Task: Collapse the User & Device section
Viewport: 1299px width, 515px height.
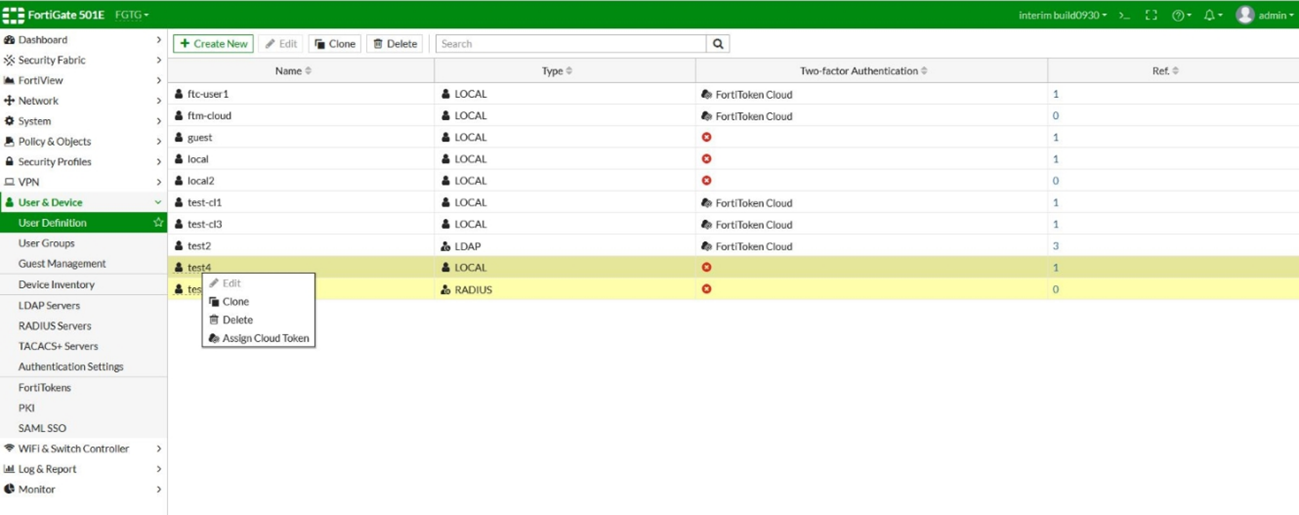Action: point(158,202)
